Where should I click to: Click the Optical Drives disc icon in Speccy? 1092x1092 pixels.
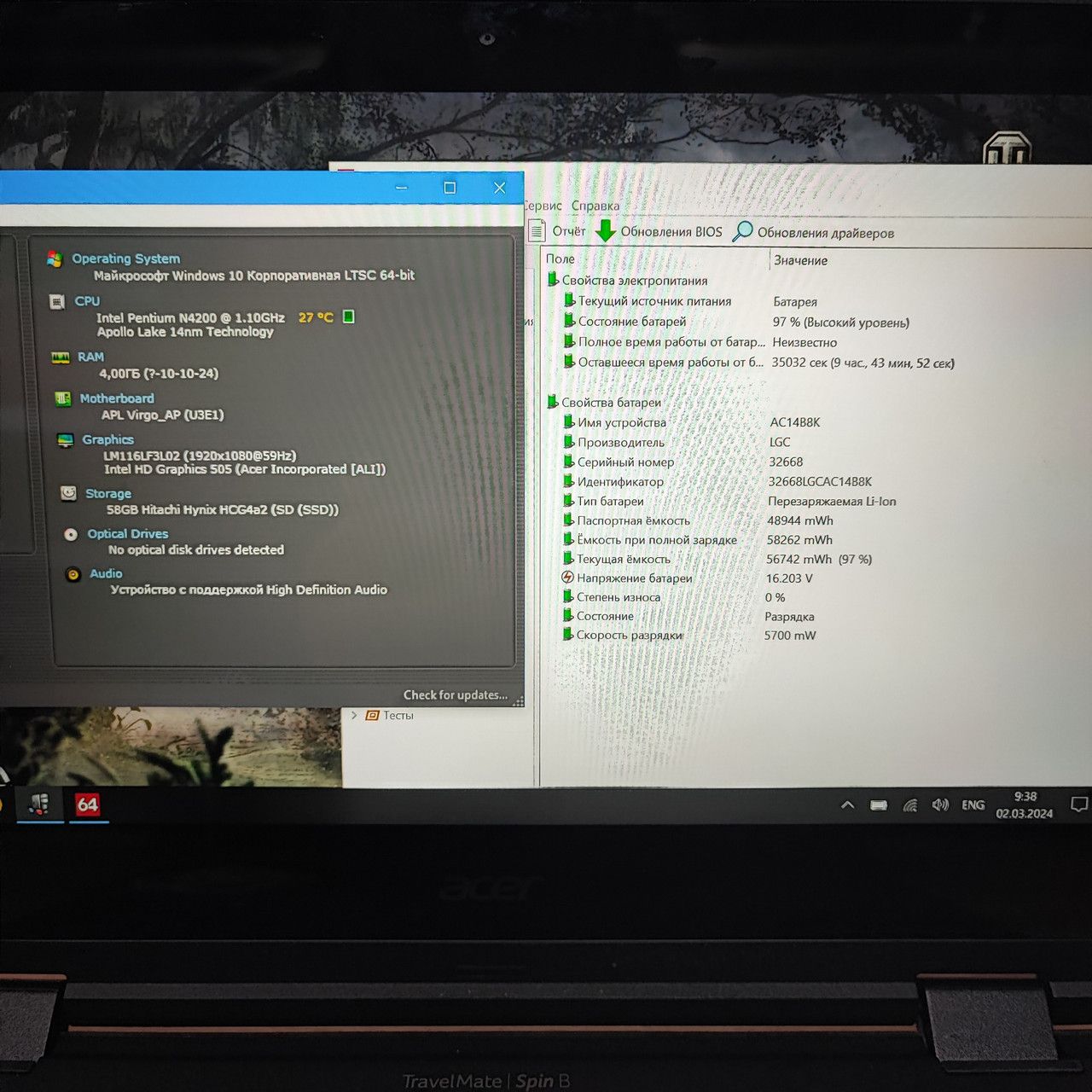[x=71, y=534]
